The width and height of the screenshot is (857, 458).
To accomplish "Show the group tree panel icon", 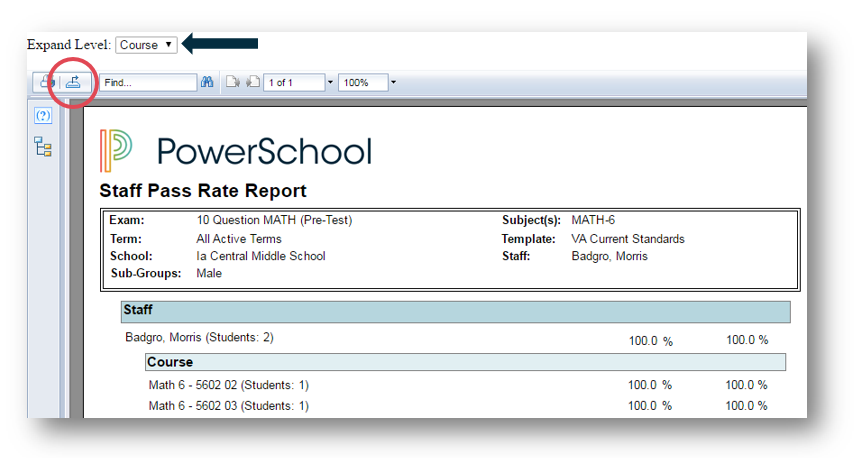I will point(43,147).
